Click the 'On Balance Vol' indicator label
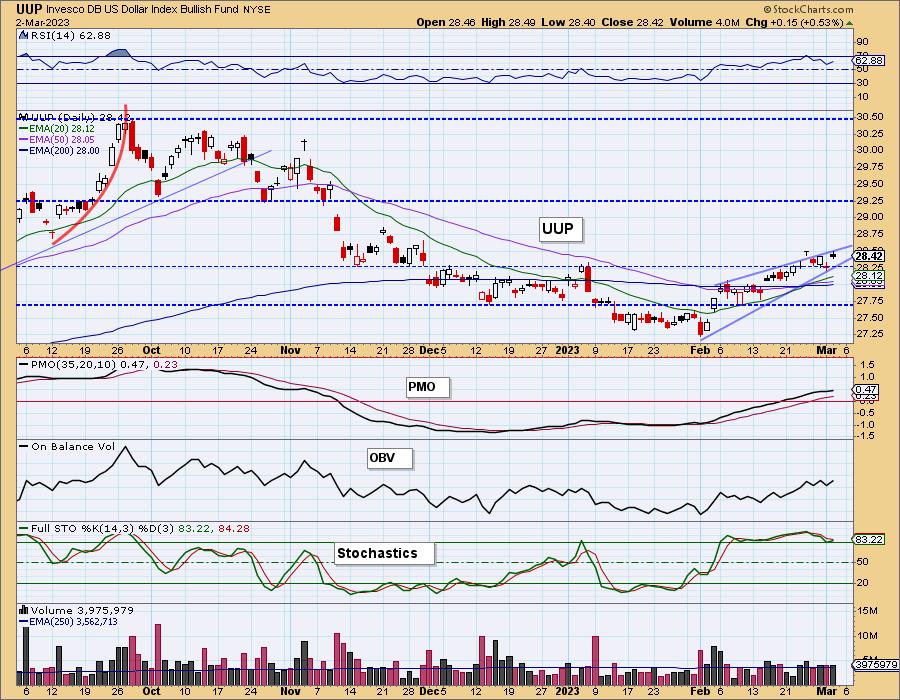 [x=73, y=446]
